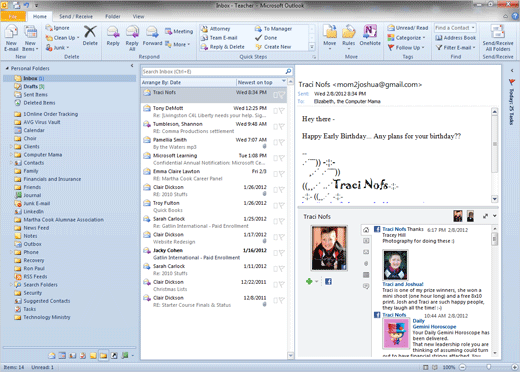The width and height of the screenshot is (520, 372).
Task: Click the New E-mail icon
Action: tap(11, 33)
